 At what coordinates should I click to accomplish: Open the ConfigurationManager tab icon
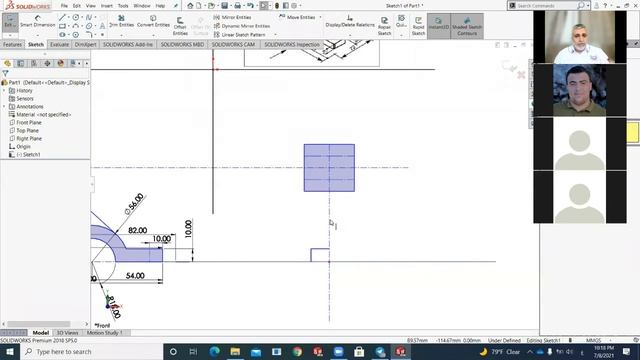pos(34,63)
